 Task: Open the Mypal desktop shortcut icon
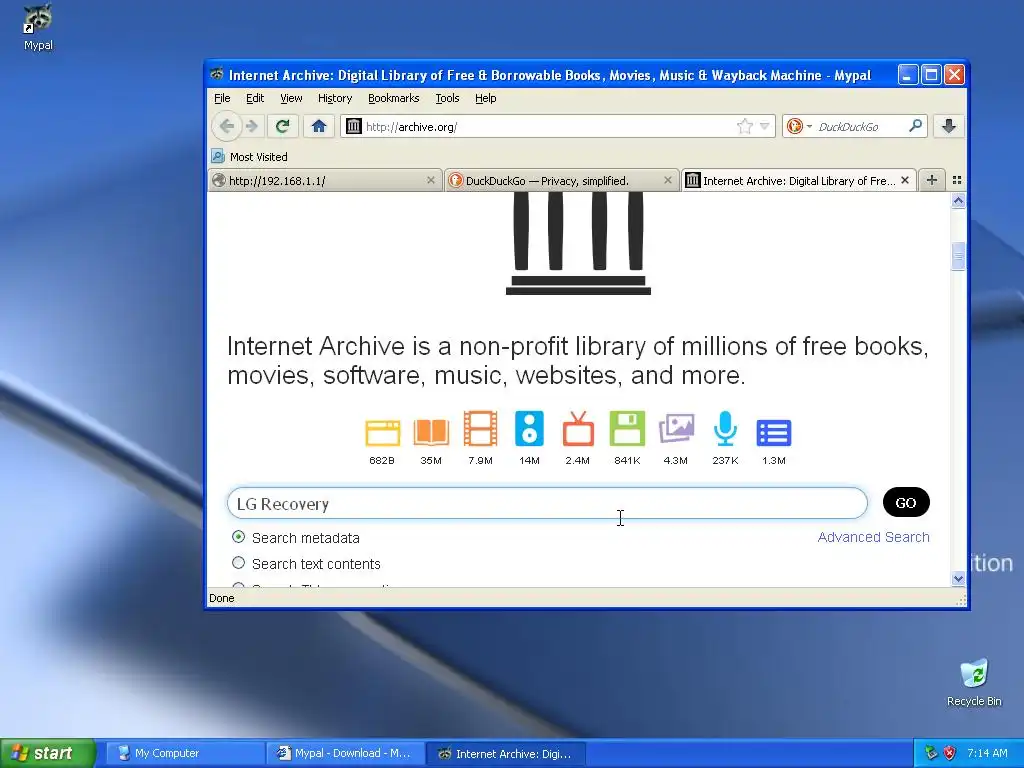point(38,27)
